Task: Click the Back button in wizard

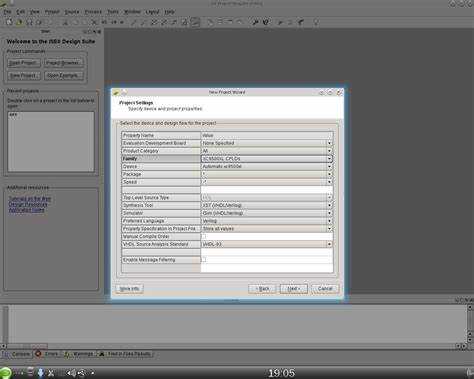Action: click(262, 289)
